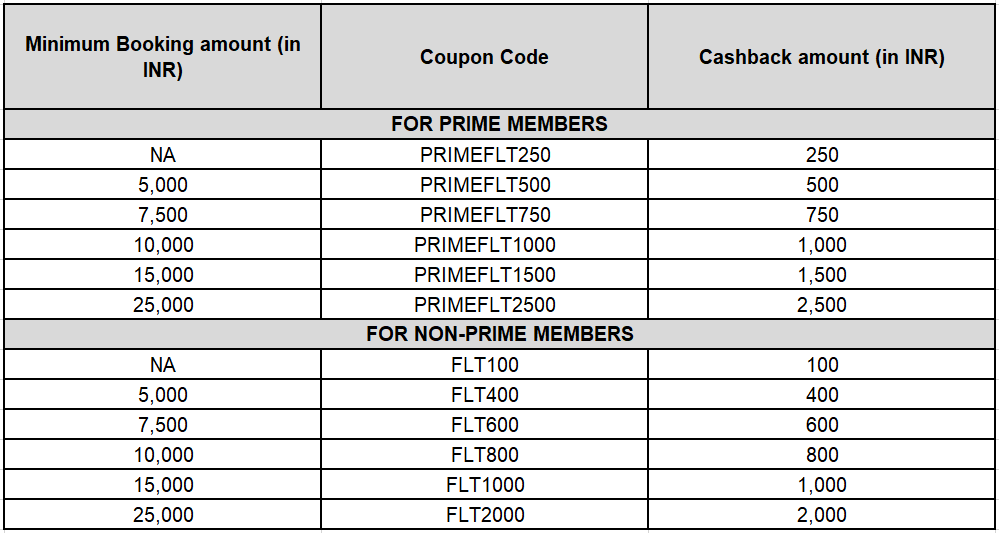Select the PRIMEFLT1000 coupon code cell
This screenshot has width=999, height=533.
click(x=485, y=245)
